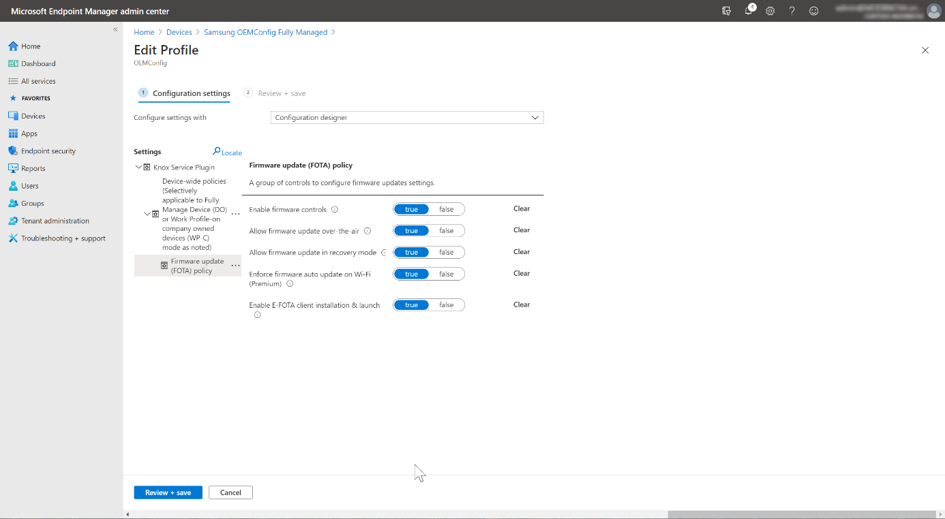Open the Configuration designer dropdown
This screenshot has height=519, width=945.
(407, 118)
